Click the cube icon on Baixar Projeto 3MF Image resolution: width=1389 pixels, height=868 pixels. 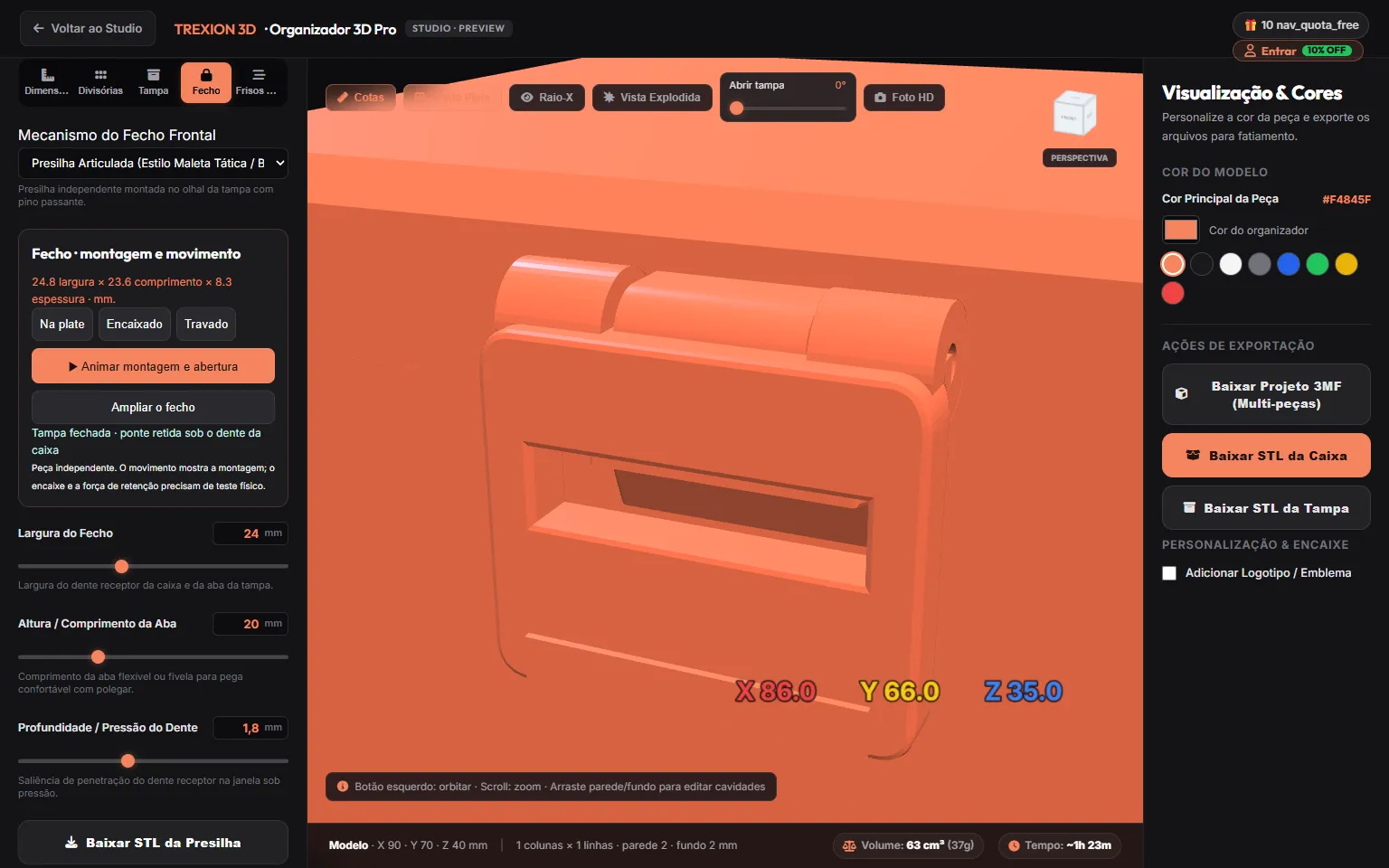pyautogui.click(x=1181, y=394)
